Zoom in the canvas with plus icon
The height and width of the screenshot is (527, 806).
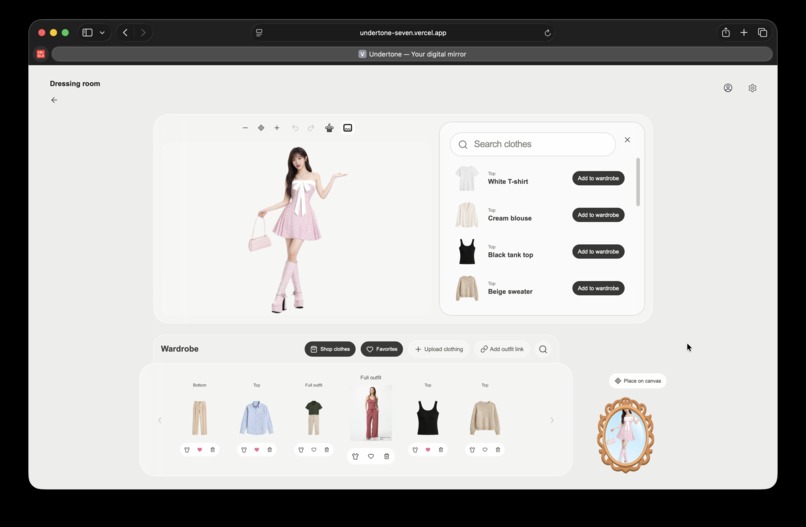click(277, 128)
